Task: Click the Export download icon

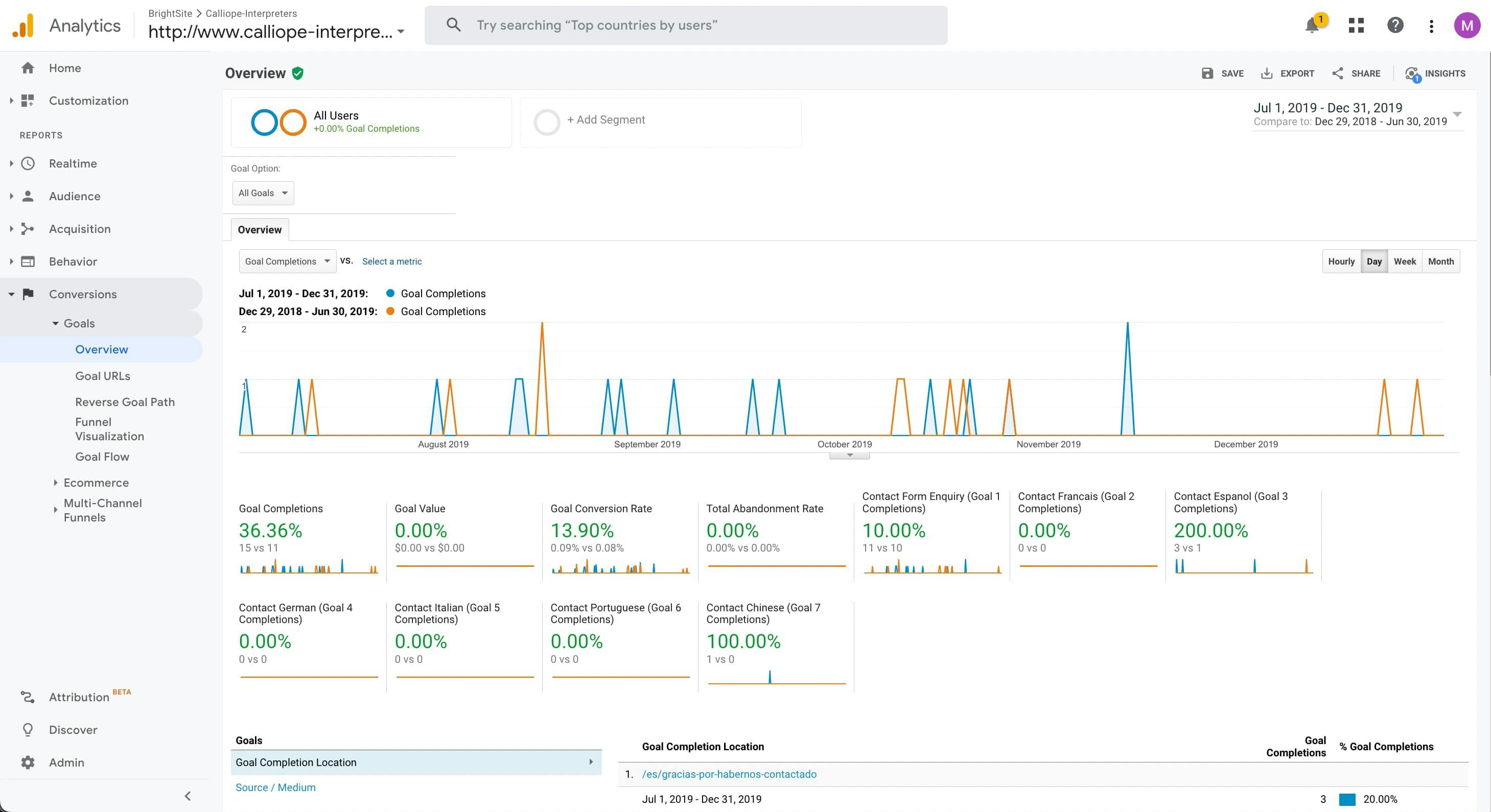Action: point(1266,74)
